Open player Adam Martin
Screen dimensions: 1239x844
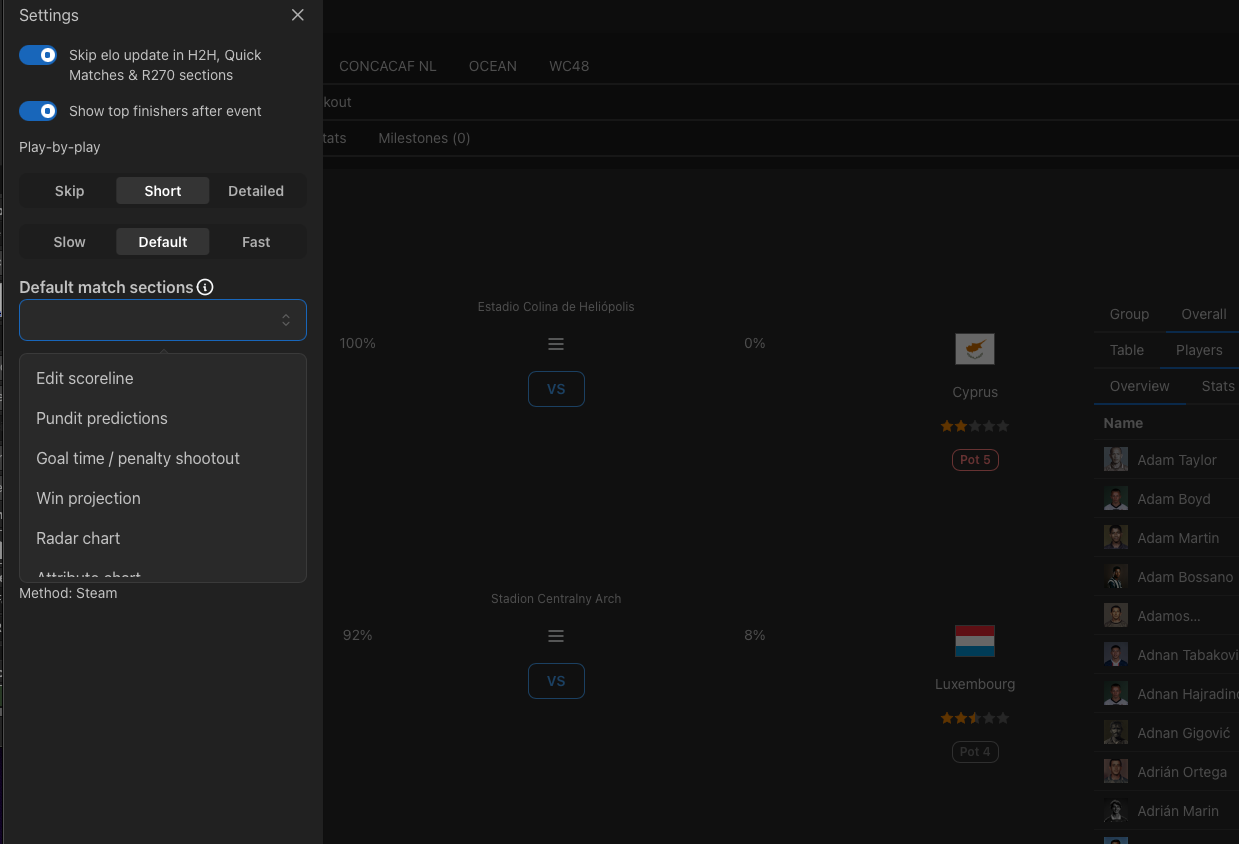point(1178,538)
